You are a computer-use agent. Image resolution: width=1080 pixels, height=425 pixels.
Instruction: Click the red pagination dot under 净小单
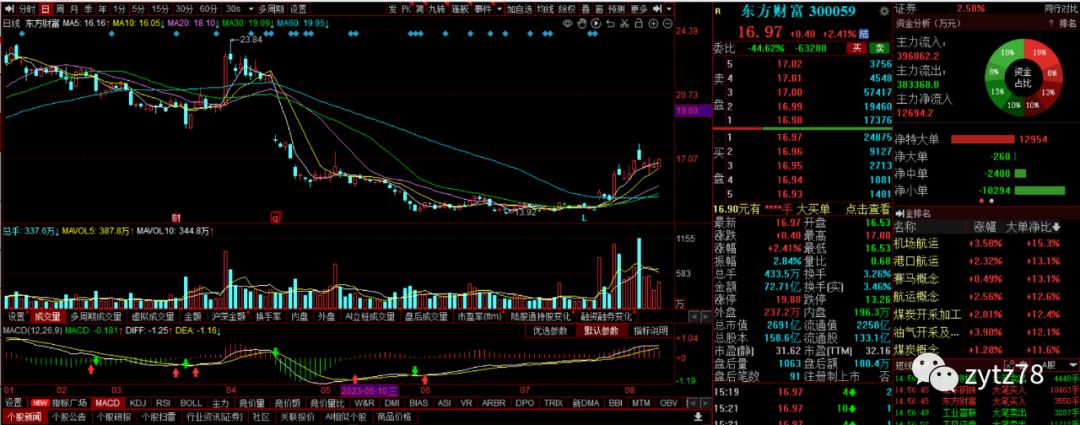point(981,201)
